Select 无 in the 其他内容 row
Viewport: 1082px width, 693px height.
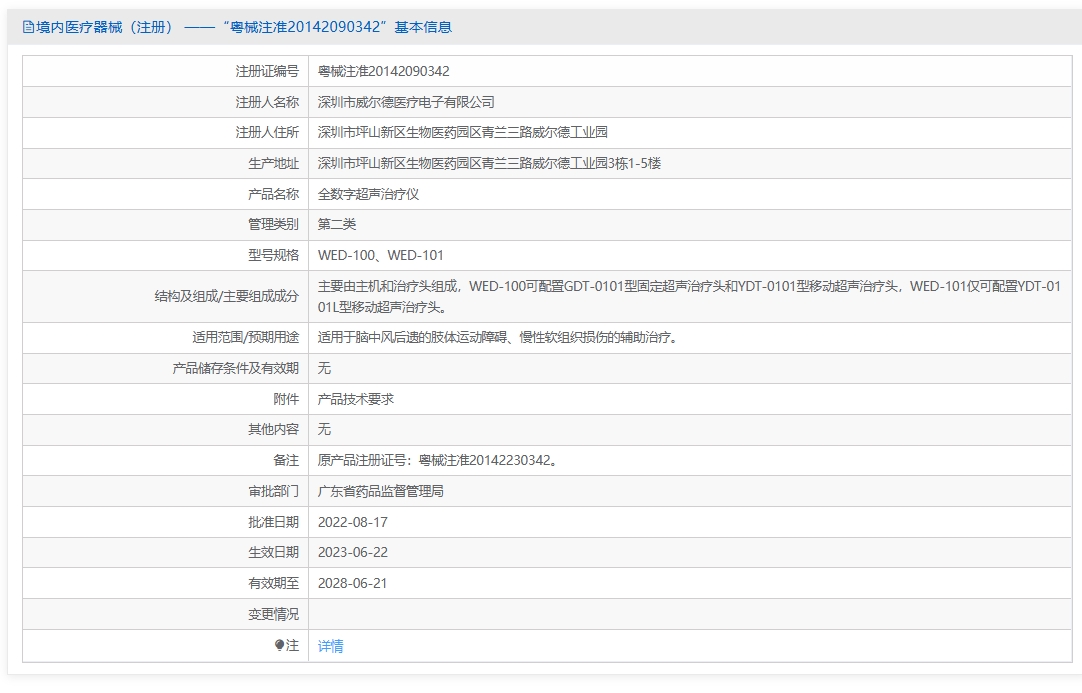pos(324,429)
